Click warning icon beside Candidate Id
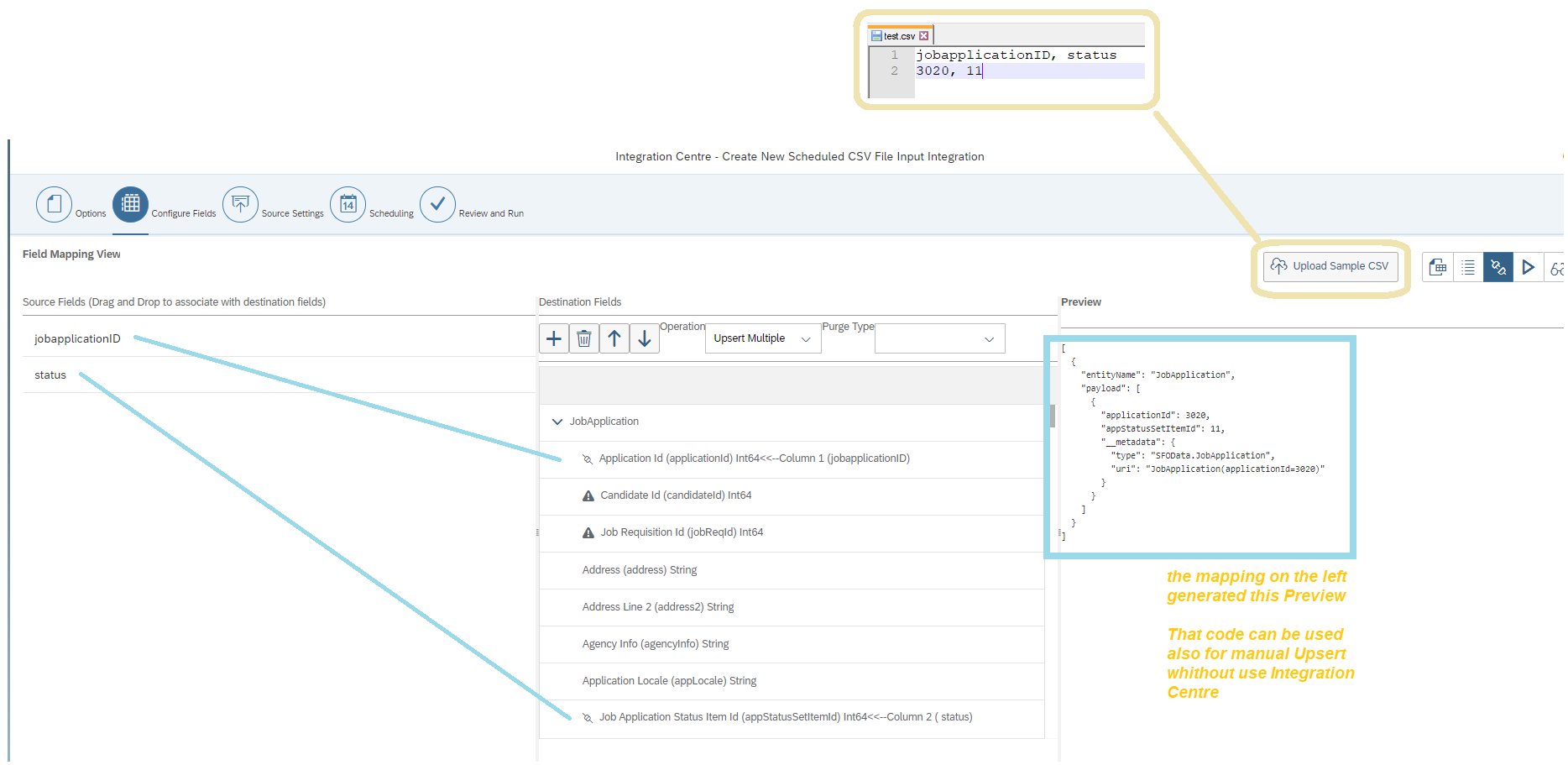1568x765 pixels. coord(588,495)
